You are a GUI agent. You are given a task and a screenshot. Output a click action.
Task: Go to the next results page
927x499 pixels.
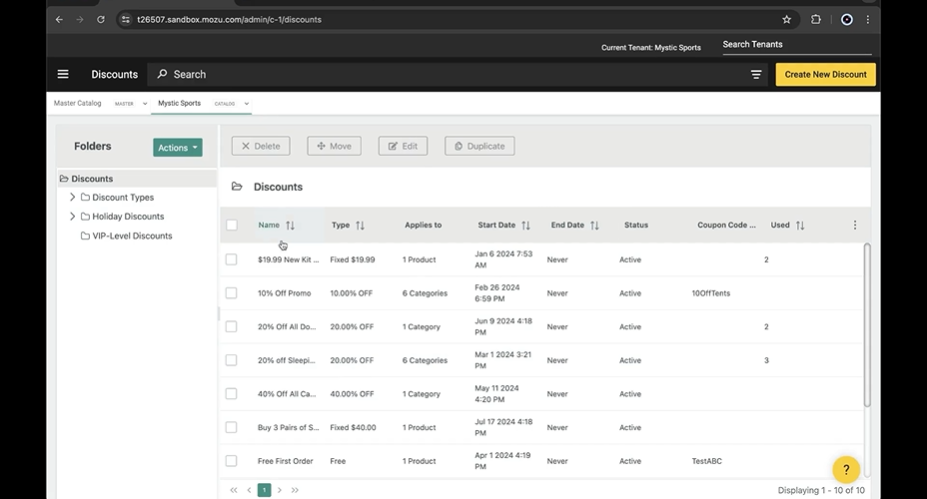coord(280,490)
